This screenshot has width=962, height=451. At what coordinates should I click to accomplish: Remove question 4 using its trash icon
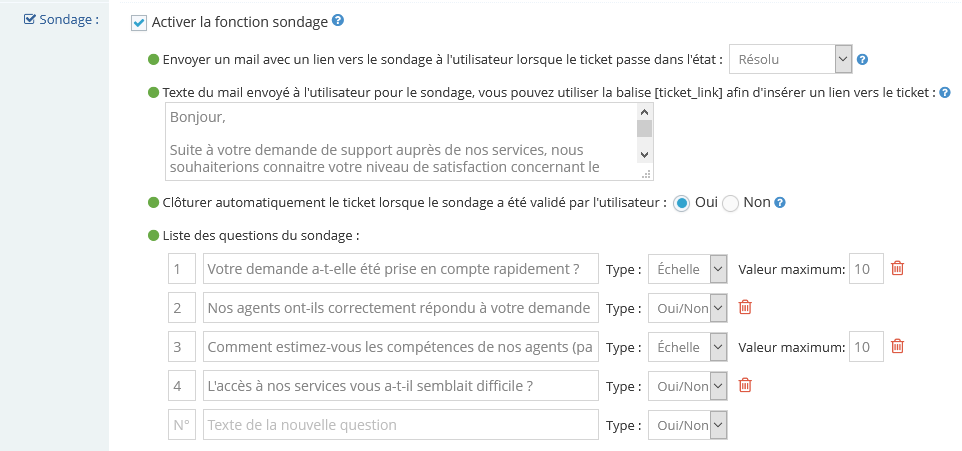745,385
